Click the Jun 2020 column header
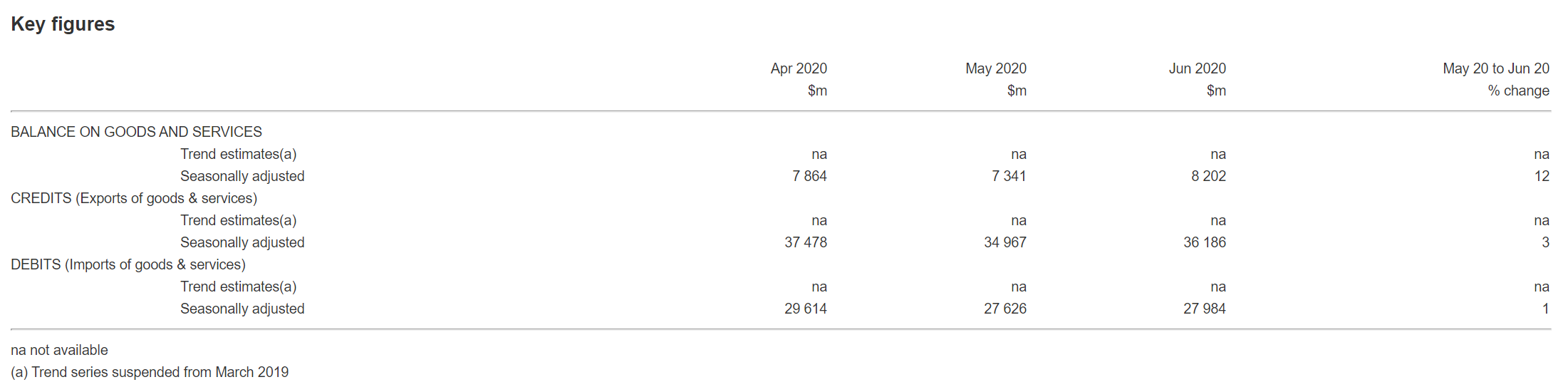Image resolution: width=1568 pixels, height=392 pixels. (x=1197, y=68)
